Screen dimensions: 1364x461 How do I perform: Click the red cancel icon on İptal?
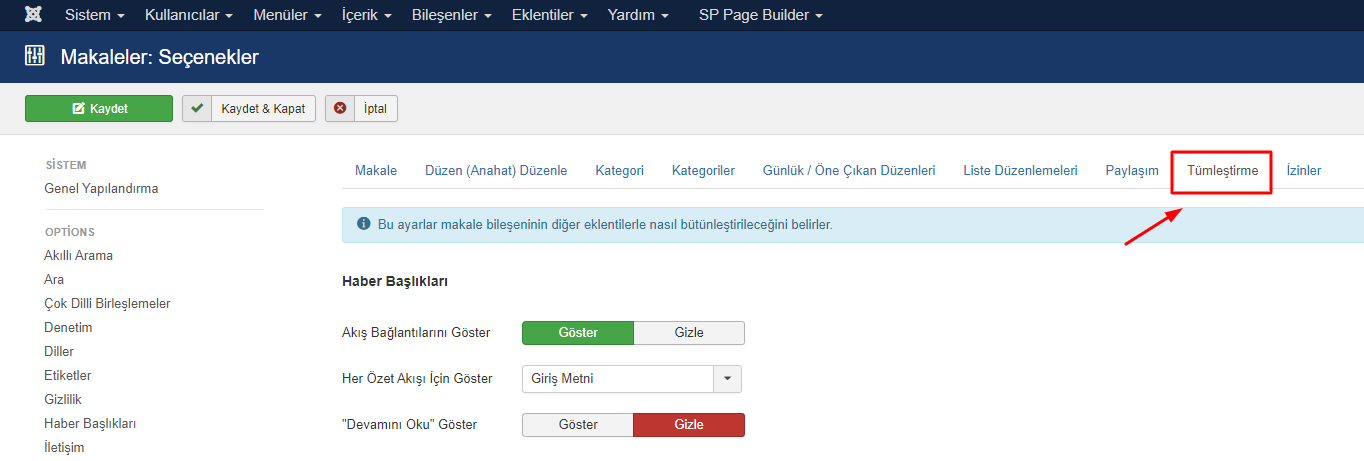(x=340, y=108)
